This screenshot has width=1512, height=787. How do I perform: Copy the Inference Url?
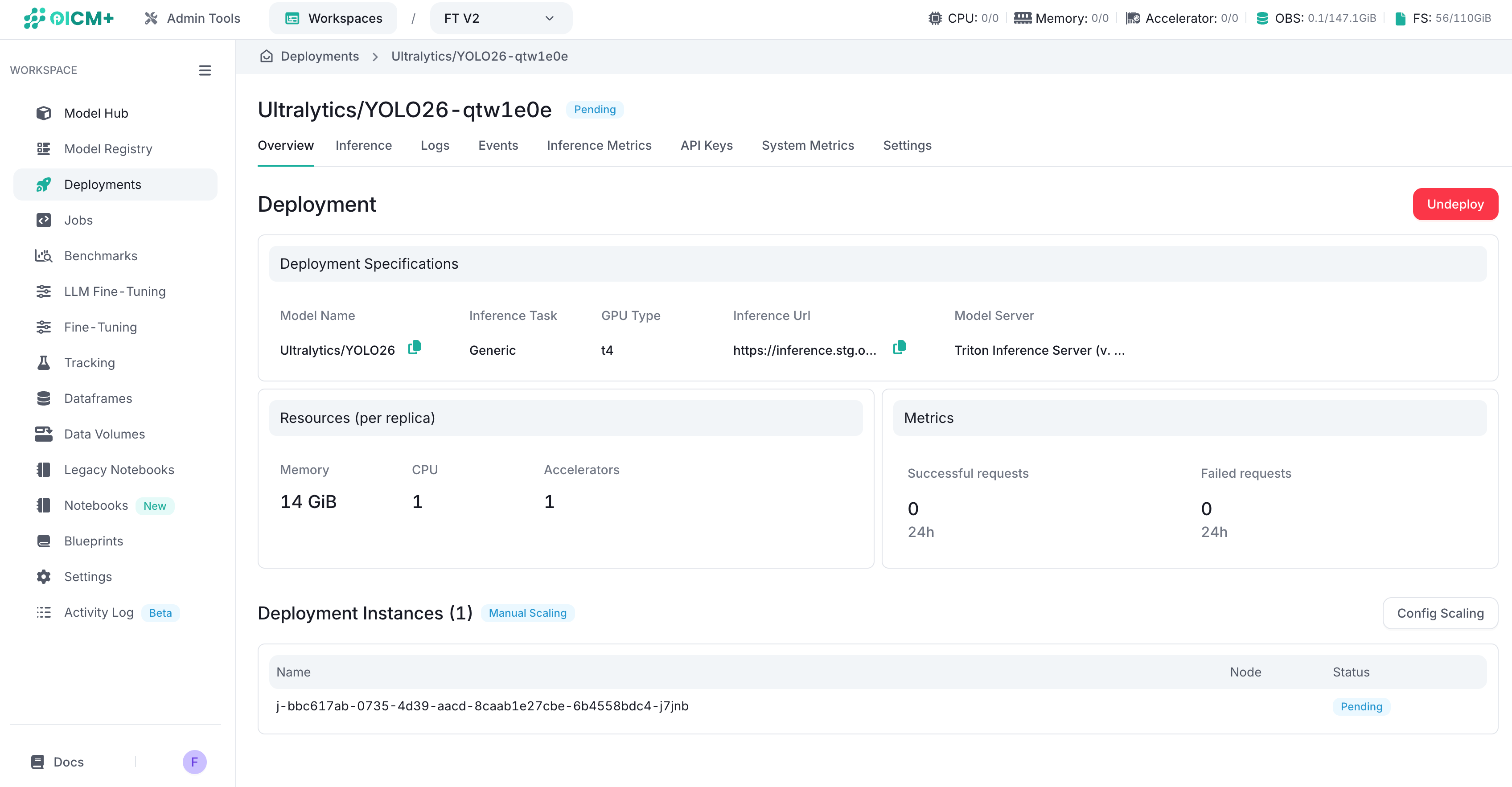tap(899, 348)
